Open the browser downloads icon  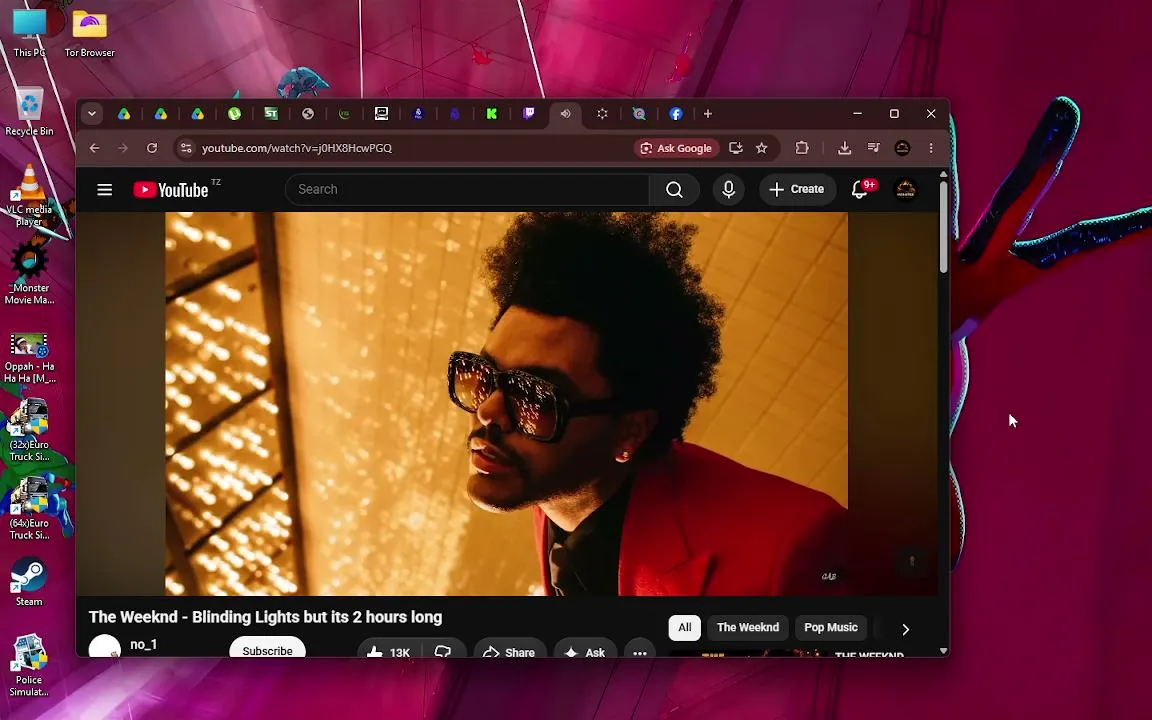844,148
